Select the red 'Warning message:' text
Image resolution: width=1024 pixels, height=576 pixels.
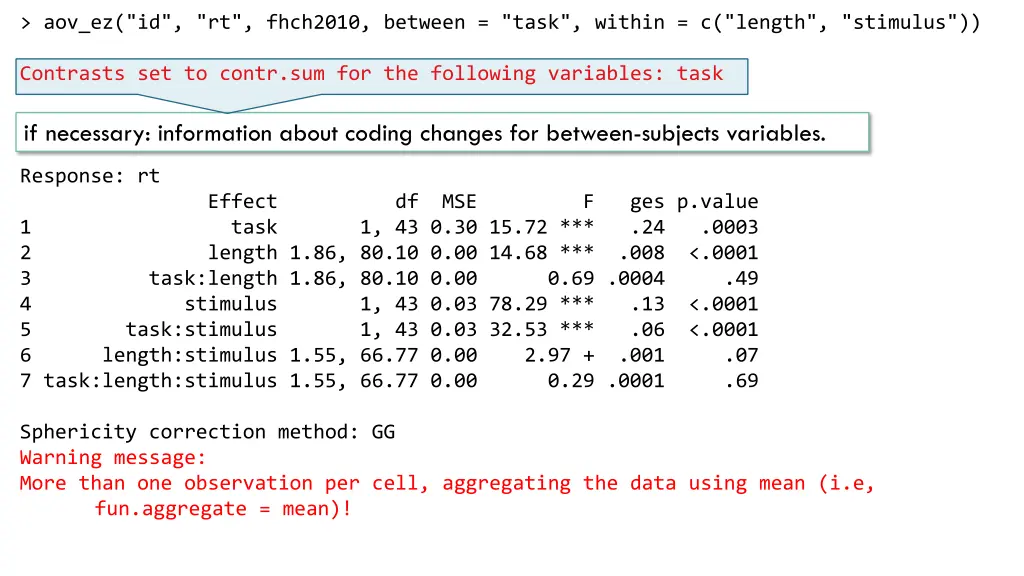(x=113, y=458)
